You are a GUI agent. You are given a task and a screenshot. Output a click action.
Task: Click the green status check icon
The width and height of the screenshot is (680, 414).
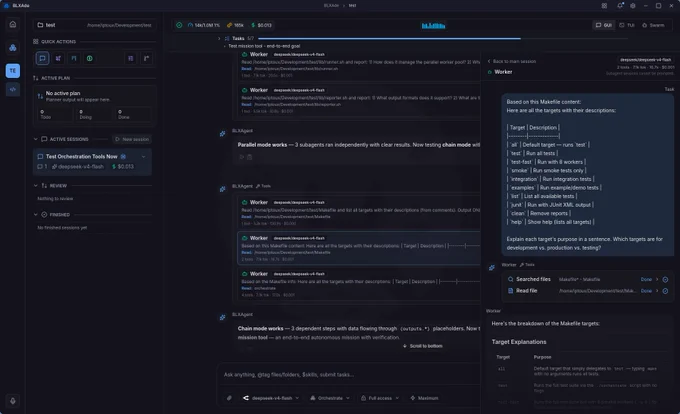click(179, 25)
